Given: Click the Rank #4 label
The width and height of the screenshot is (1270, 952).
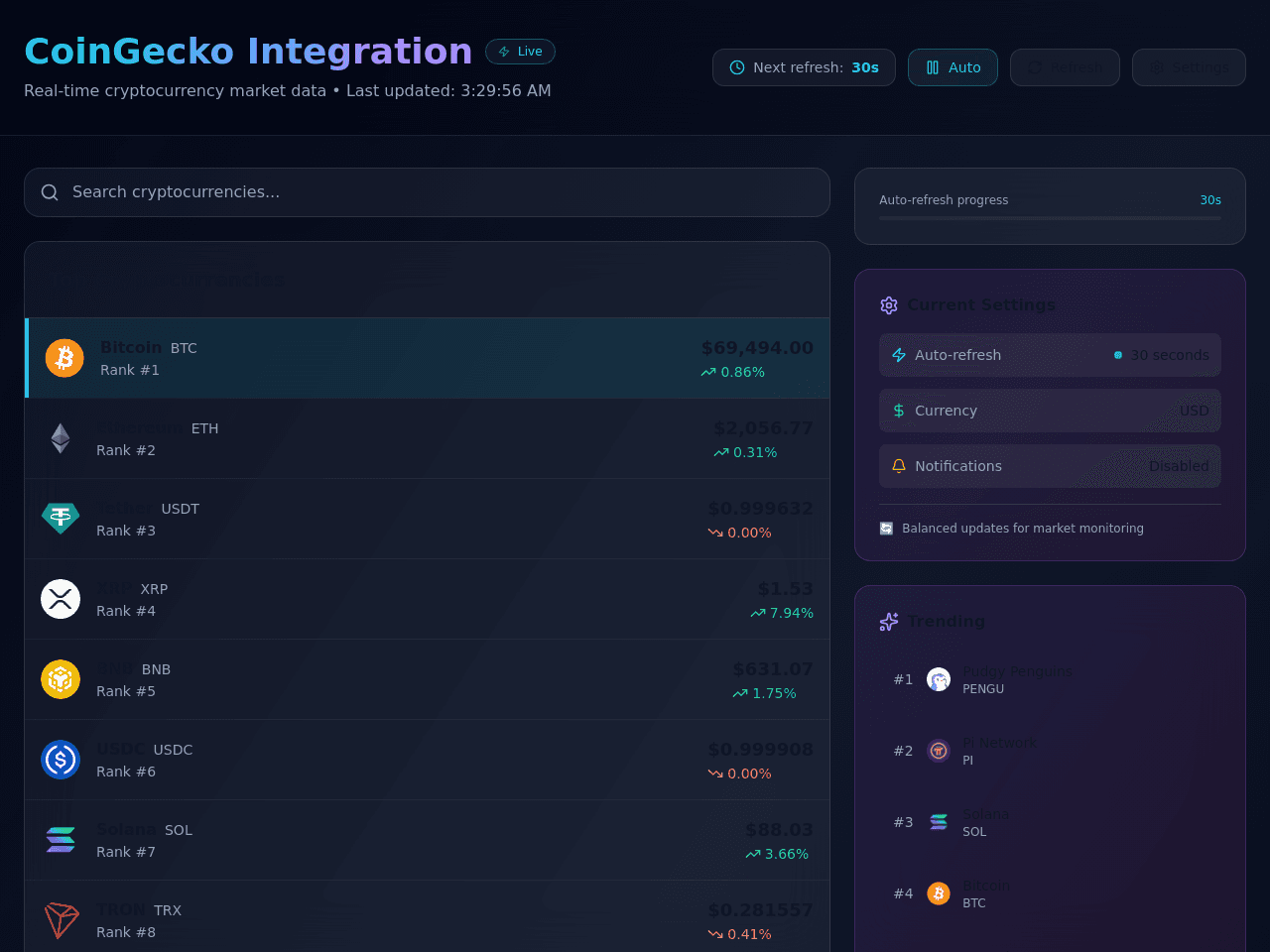Looking at the screenshot, I should click(126, 611).
